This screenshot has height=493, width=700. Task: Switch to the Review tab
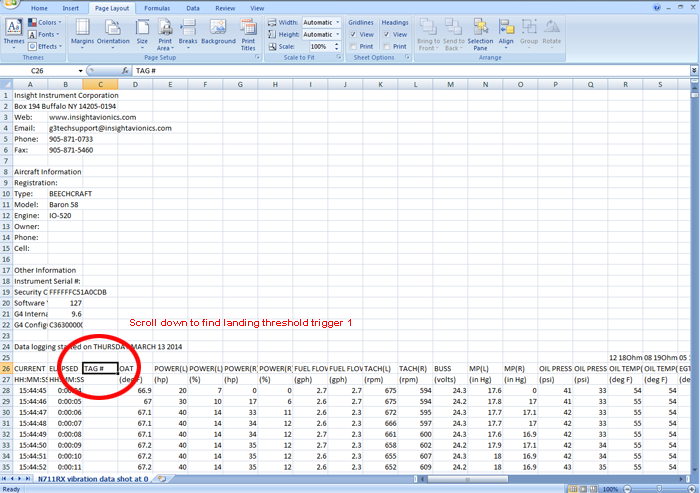tap(225, 8)
